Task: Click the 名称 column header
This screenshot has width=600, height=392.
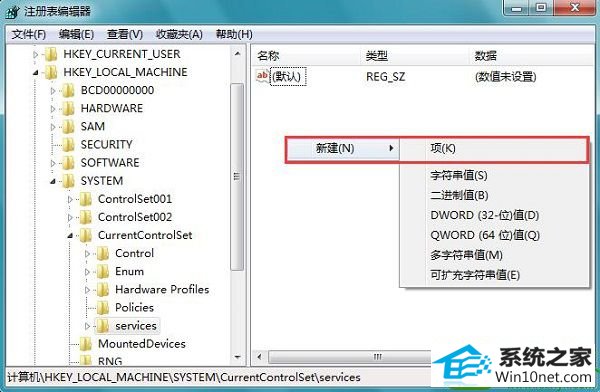Action: 306,56
